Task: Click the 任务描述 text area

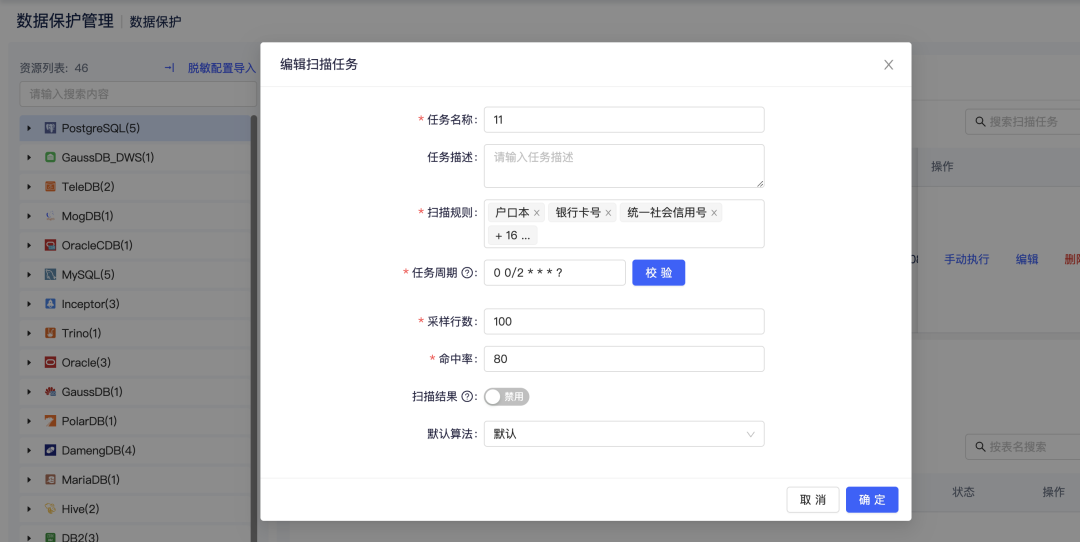Action: (x=624, y=166)
